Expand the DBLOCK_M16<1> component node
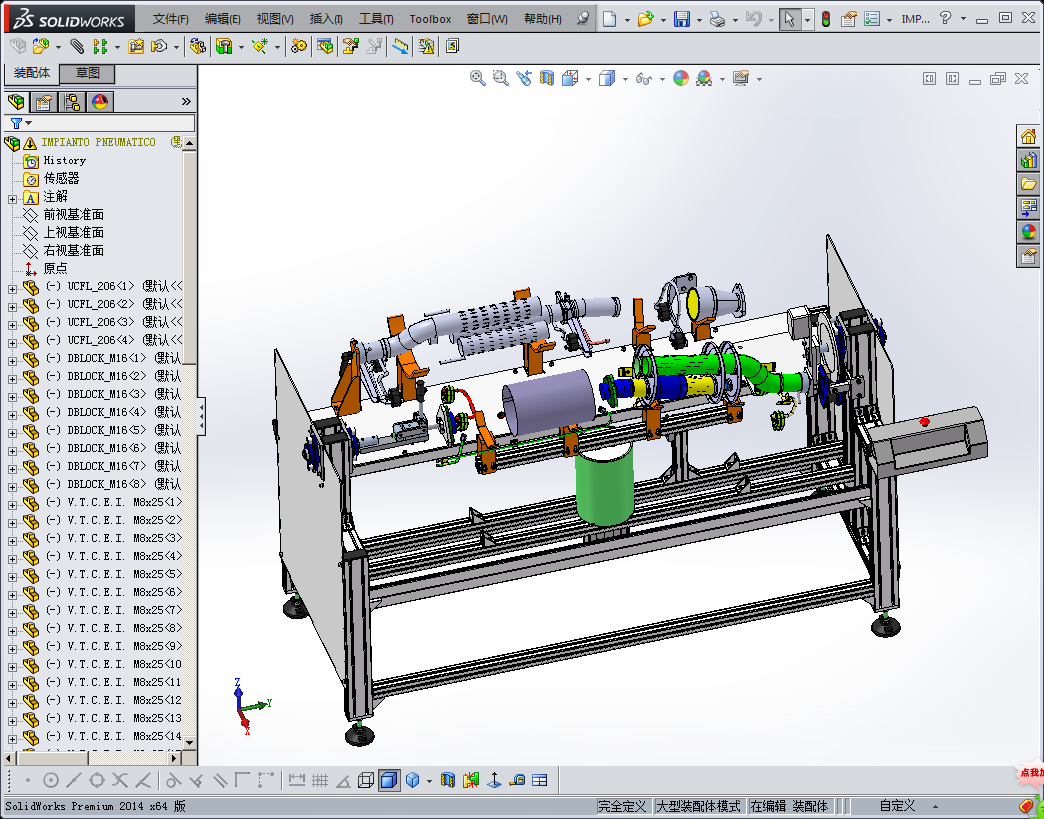This screenshot has height=819, width=1044. [12, 361]
